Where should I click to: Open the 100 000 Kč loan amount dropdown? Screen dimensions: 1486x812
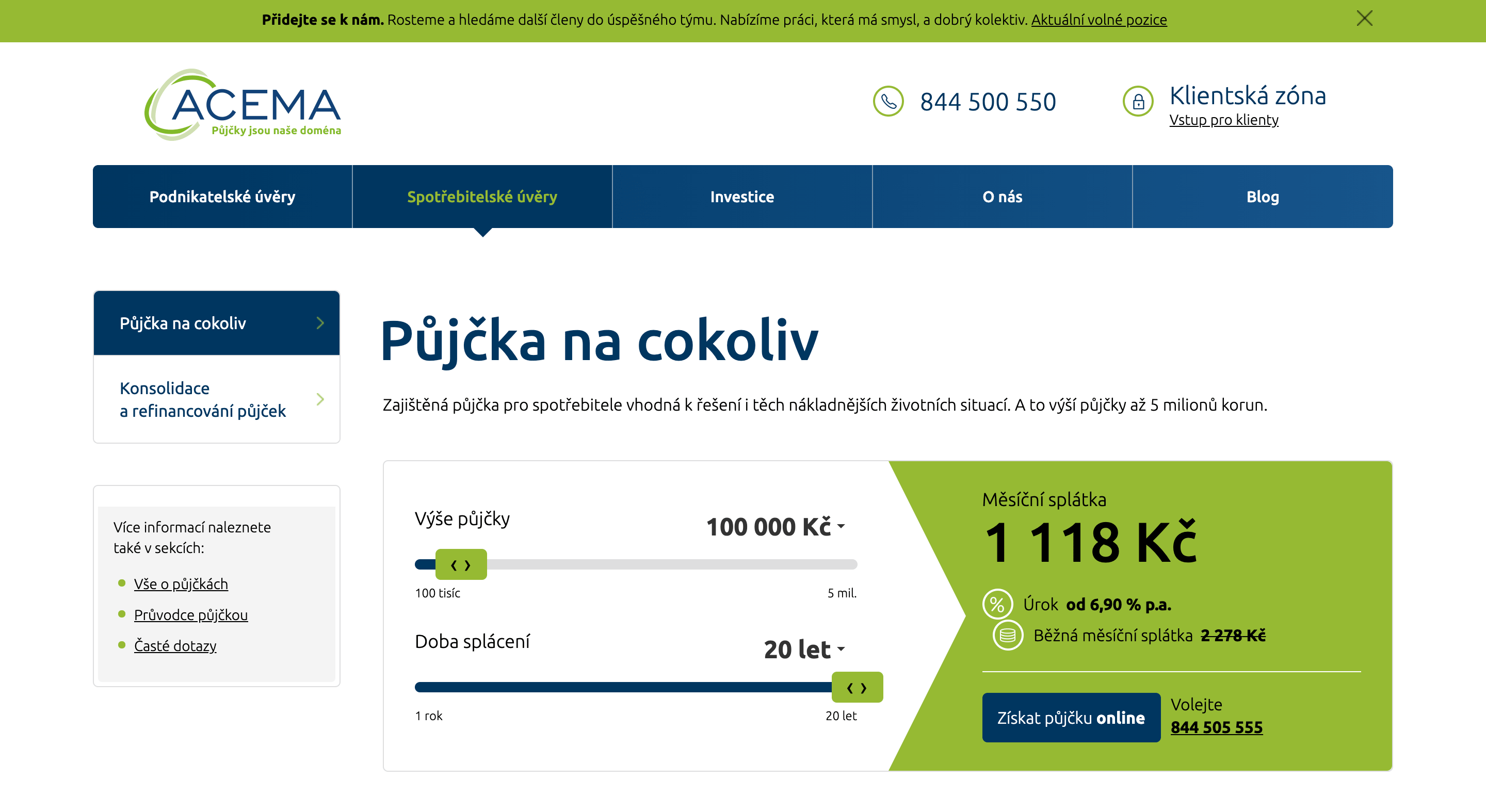[776, 527]
